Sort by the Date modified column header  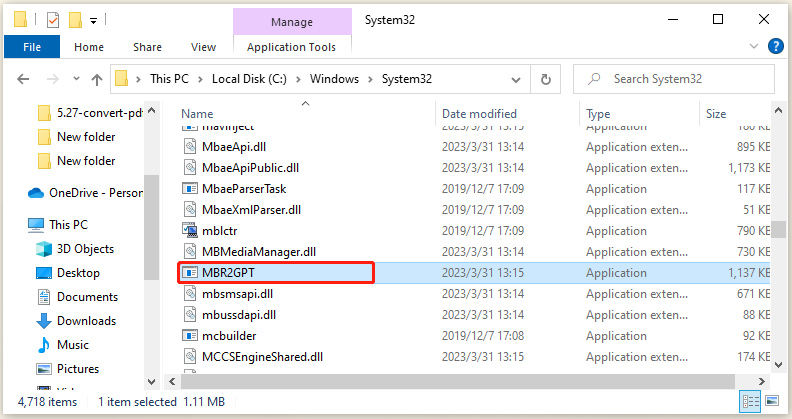click(x=479, y=114)
